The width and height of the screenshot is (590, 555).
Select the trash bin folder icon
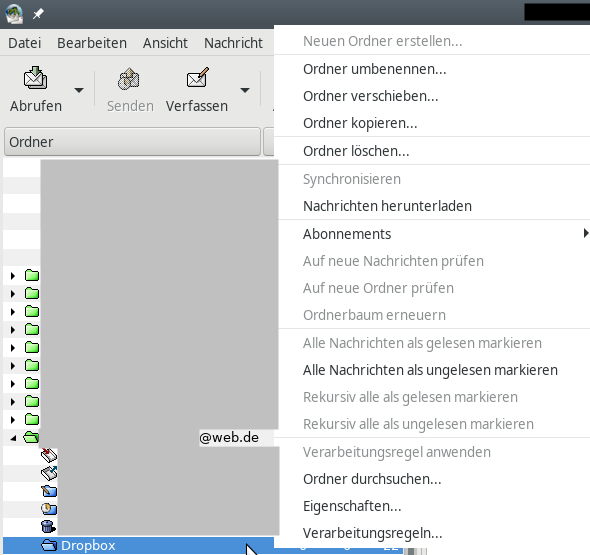(x=48, y=526)
